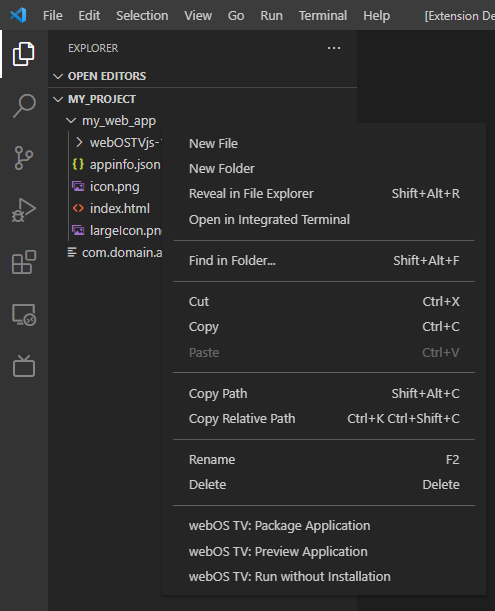Collapse the MY_PROJECT section
Image resolution: width=495 pixels, height=611 pixels.
58,99
